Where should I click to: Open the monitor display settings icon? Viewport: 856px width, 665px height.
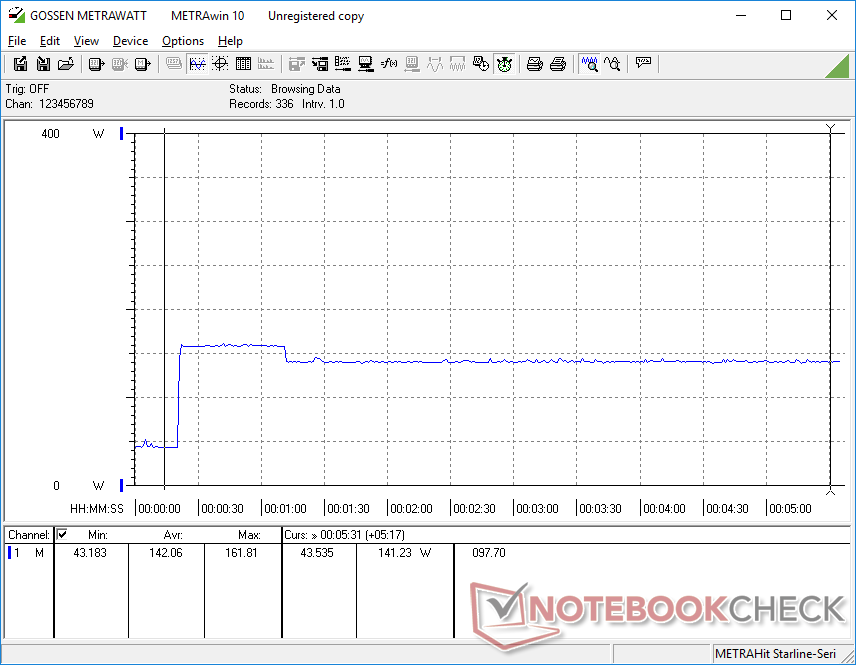(366, 64)
